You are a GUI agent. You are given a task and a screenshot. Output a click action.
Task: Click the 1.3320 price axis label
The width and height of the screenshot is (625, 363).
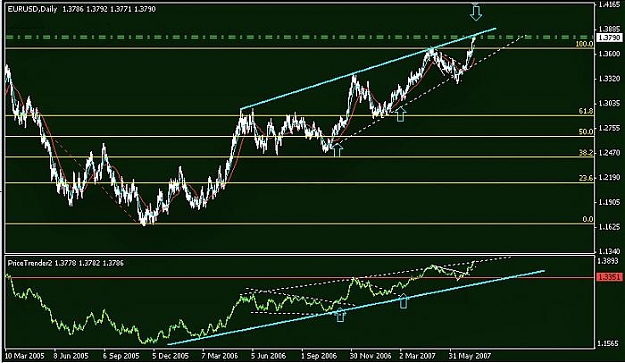tap(609, 78)
